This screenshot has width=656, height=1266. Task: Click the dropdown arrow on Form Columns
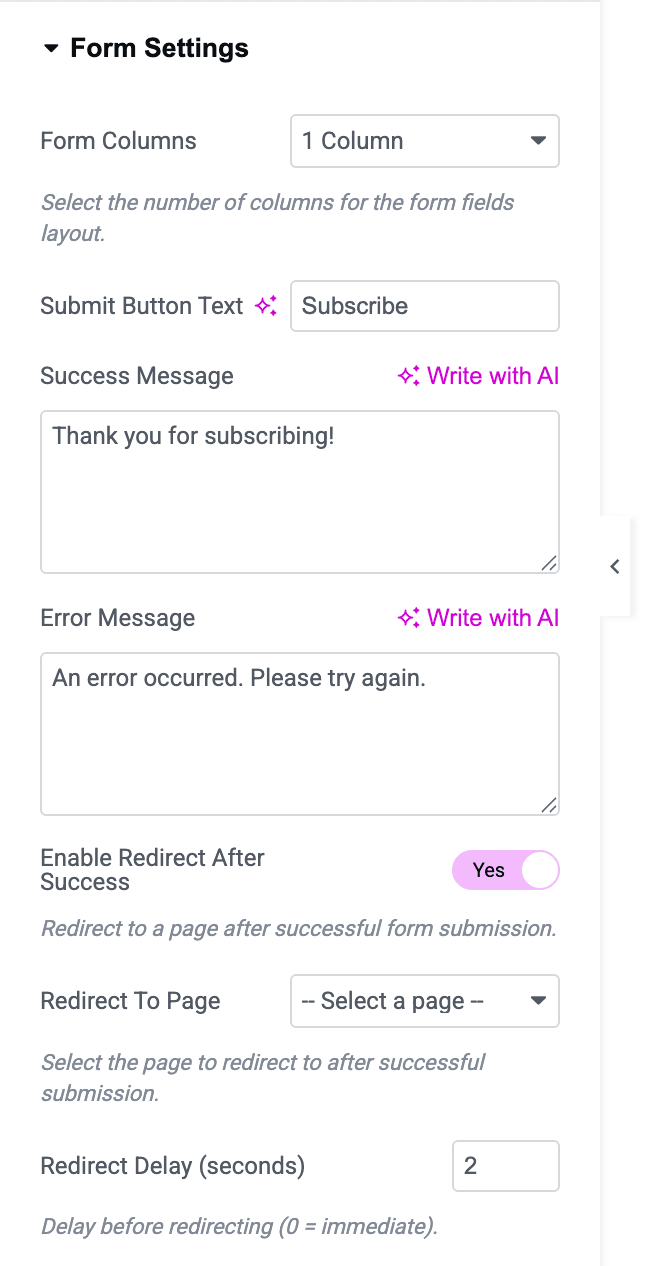coord(538,141)
